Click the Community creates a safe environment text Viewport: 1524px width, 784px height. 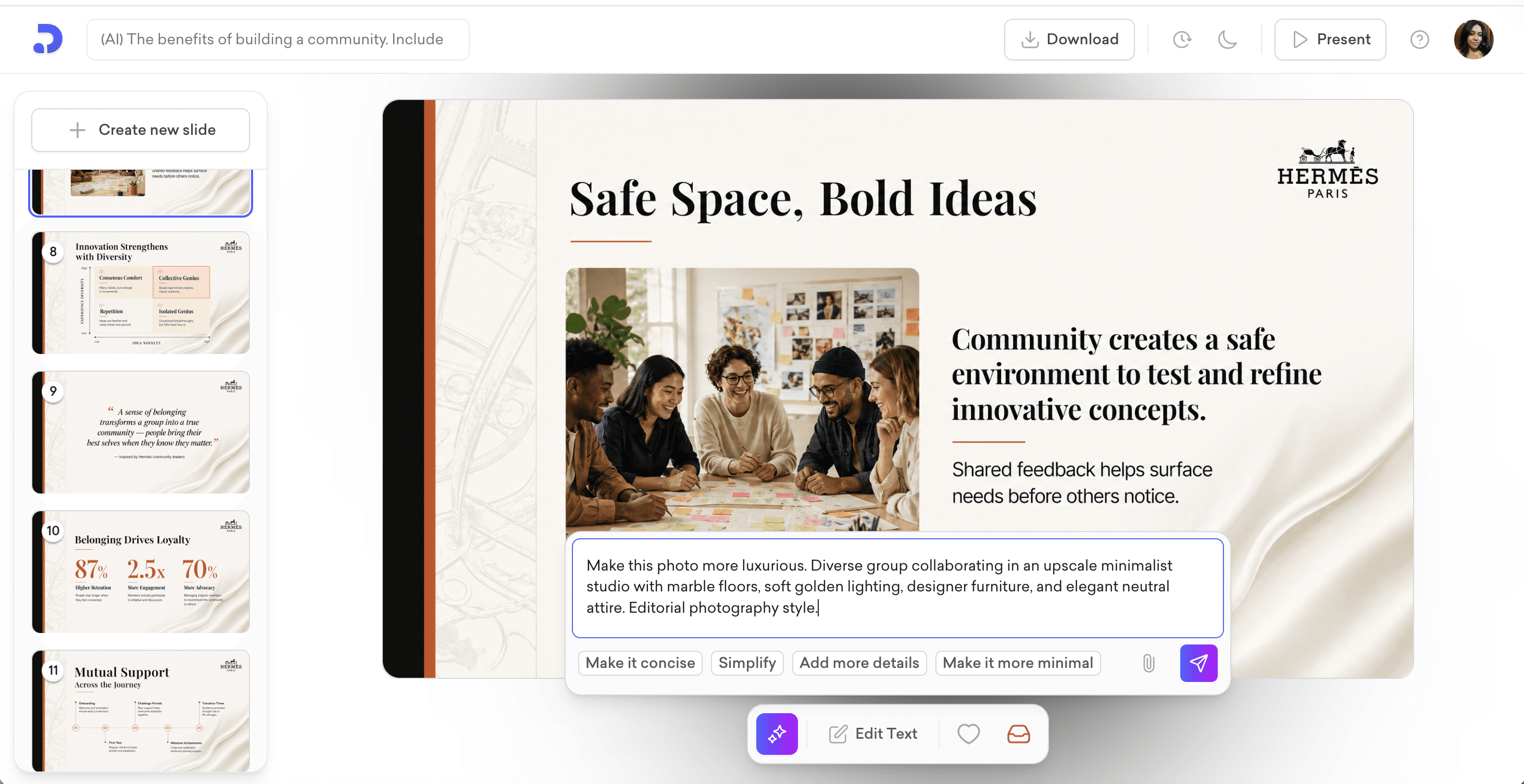[1136, 374]
